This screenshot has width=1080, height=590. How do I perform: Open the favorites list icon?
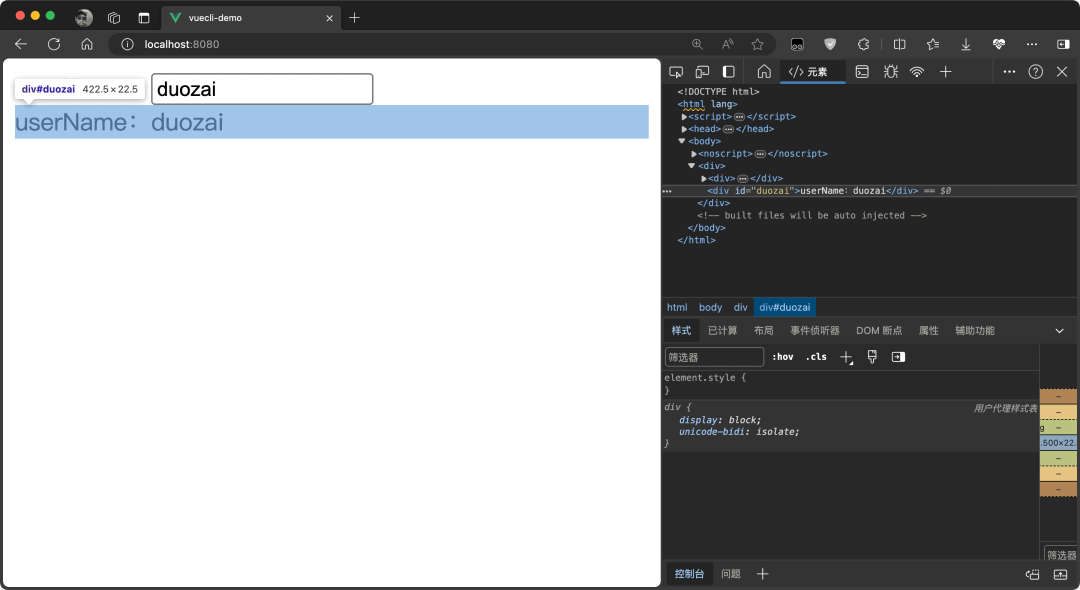pos(933,44)
